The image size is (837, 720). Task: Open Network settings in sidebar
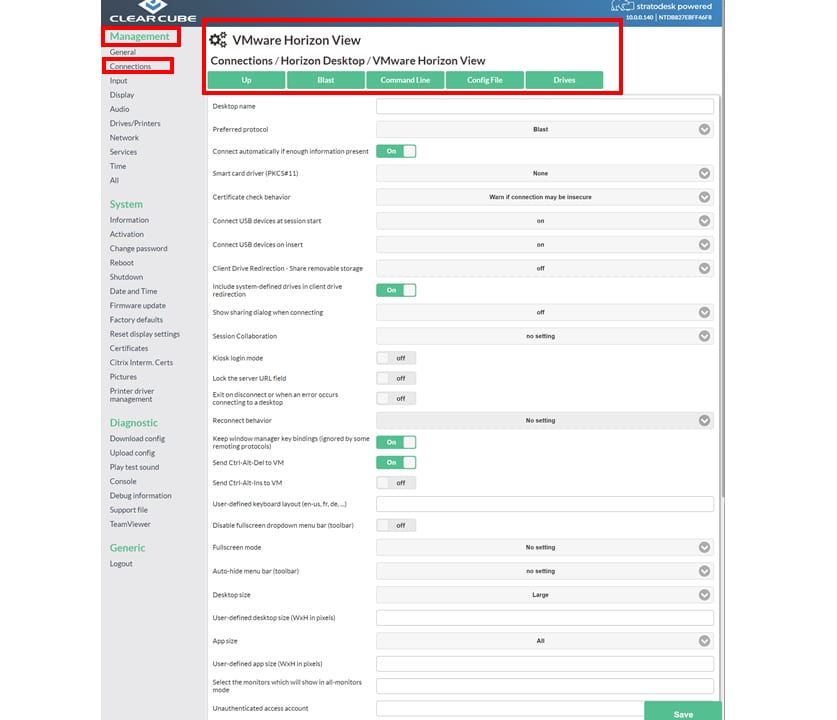124,138
